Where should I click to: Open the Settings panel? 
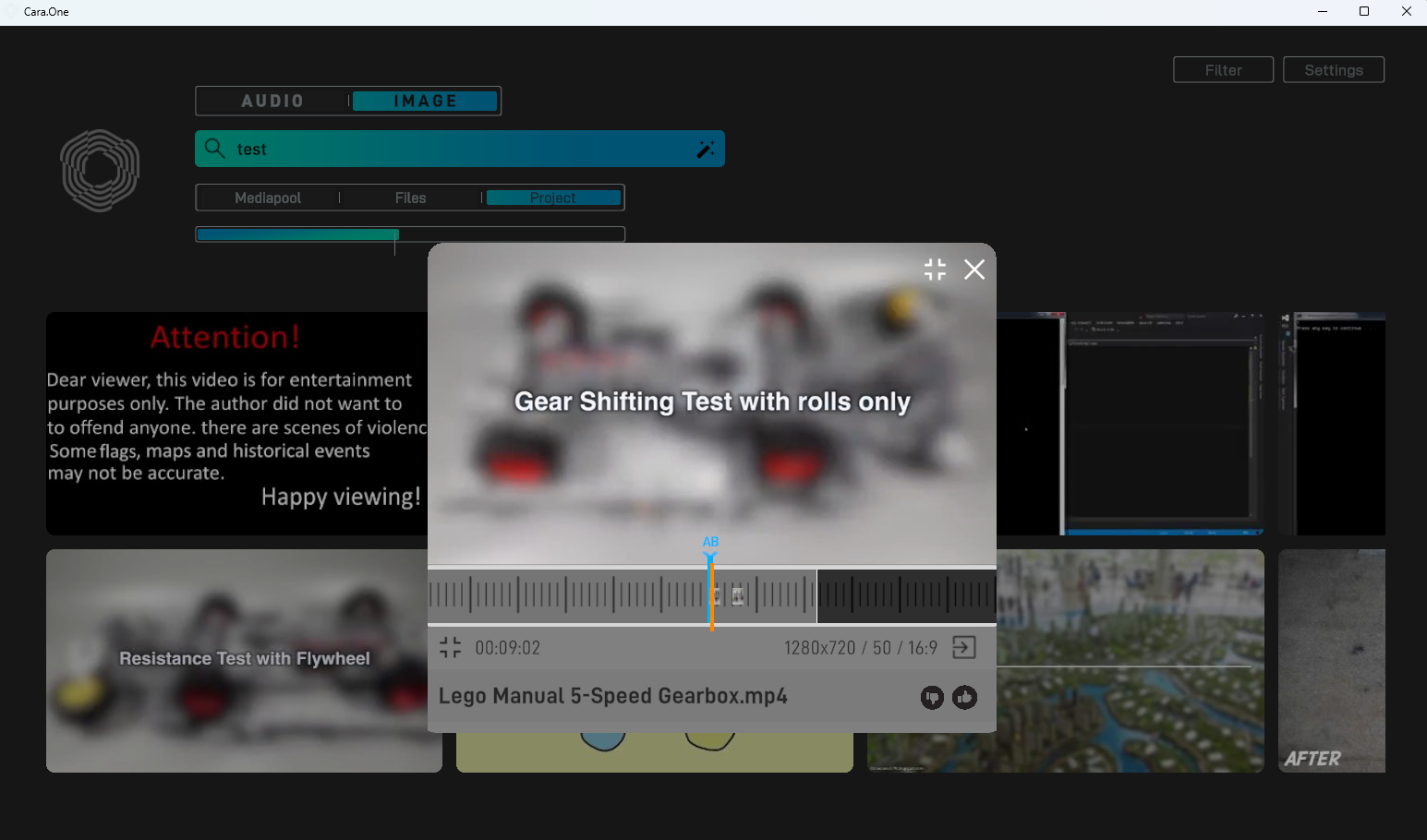1334,70
